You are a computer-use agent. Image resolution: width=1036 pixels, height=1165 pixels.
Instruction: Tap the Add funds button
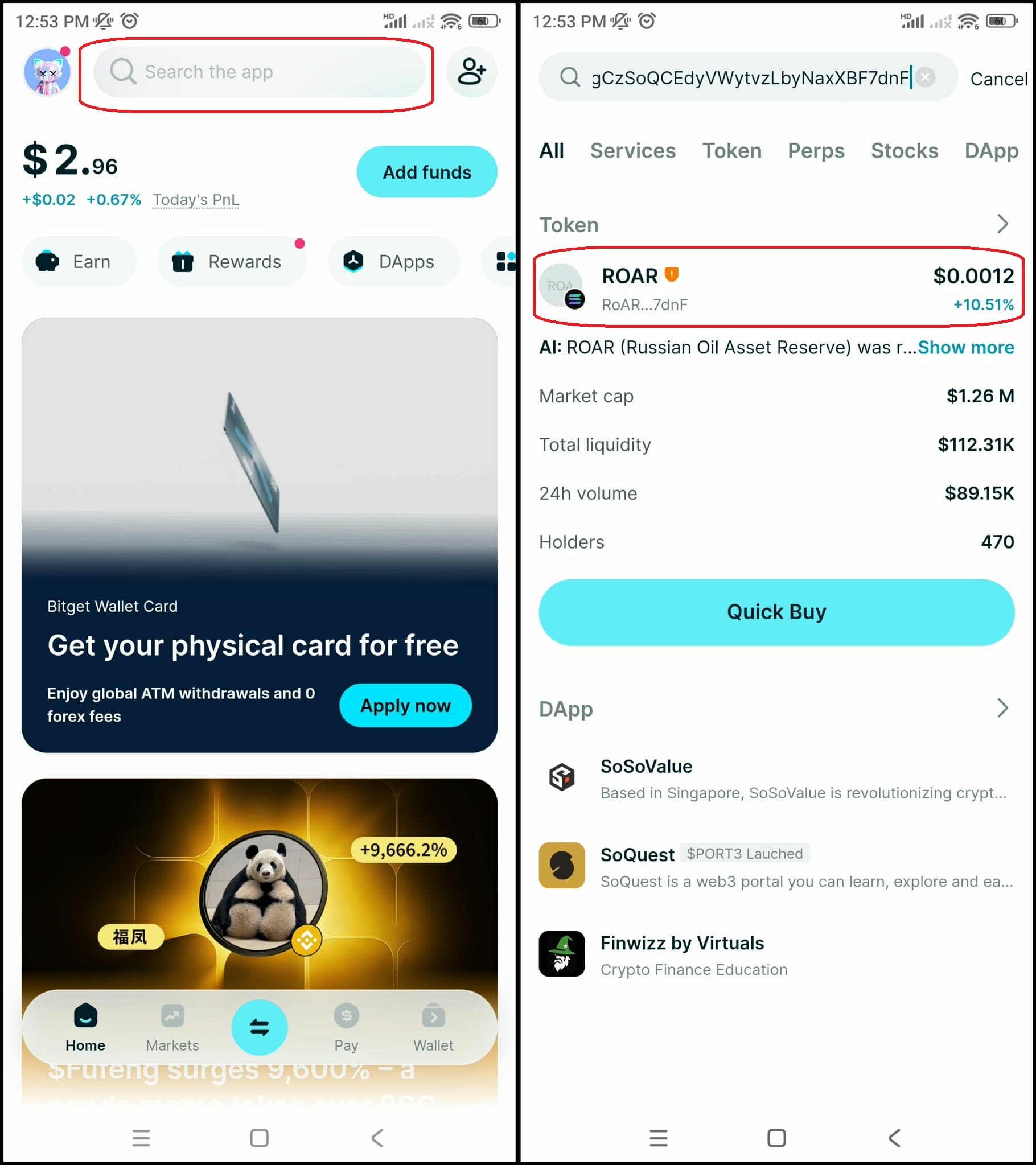427,171
